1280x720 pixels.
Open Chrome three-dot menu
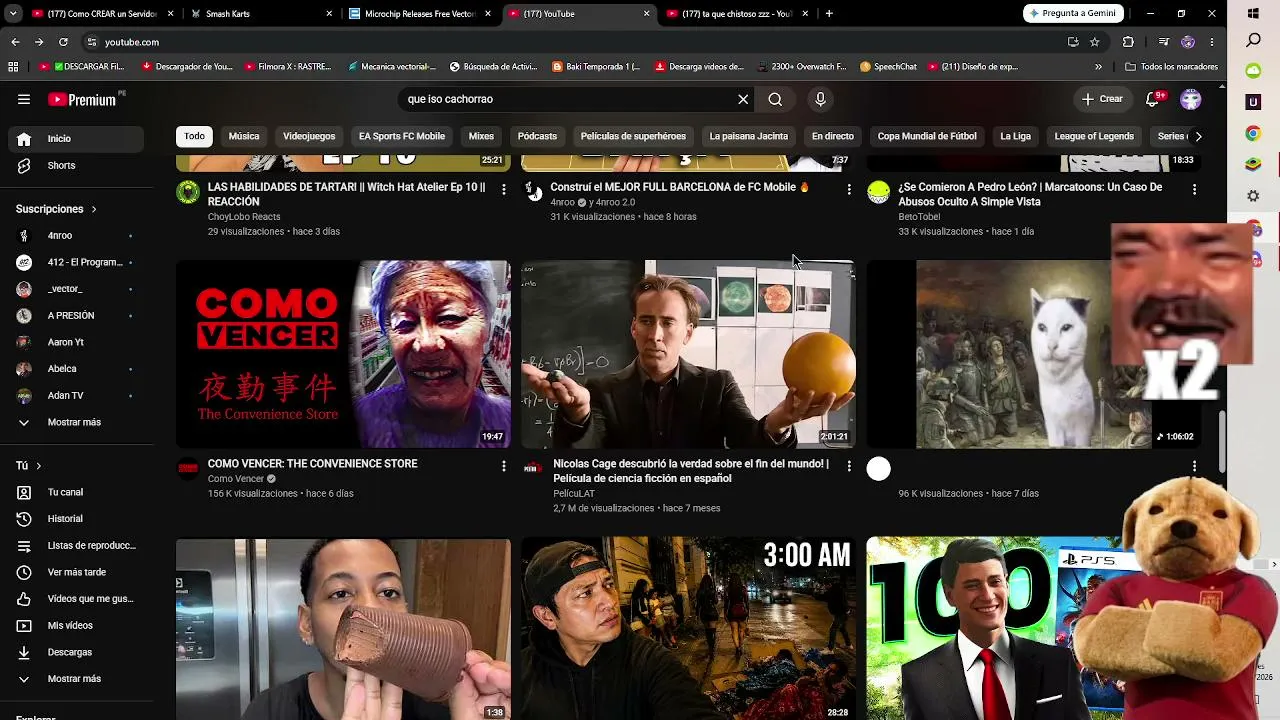tap(1212, 42)
